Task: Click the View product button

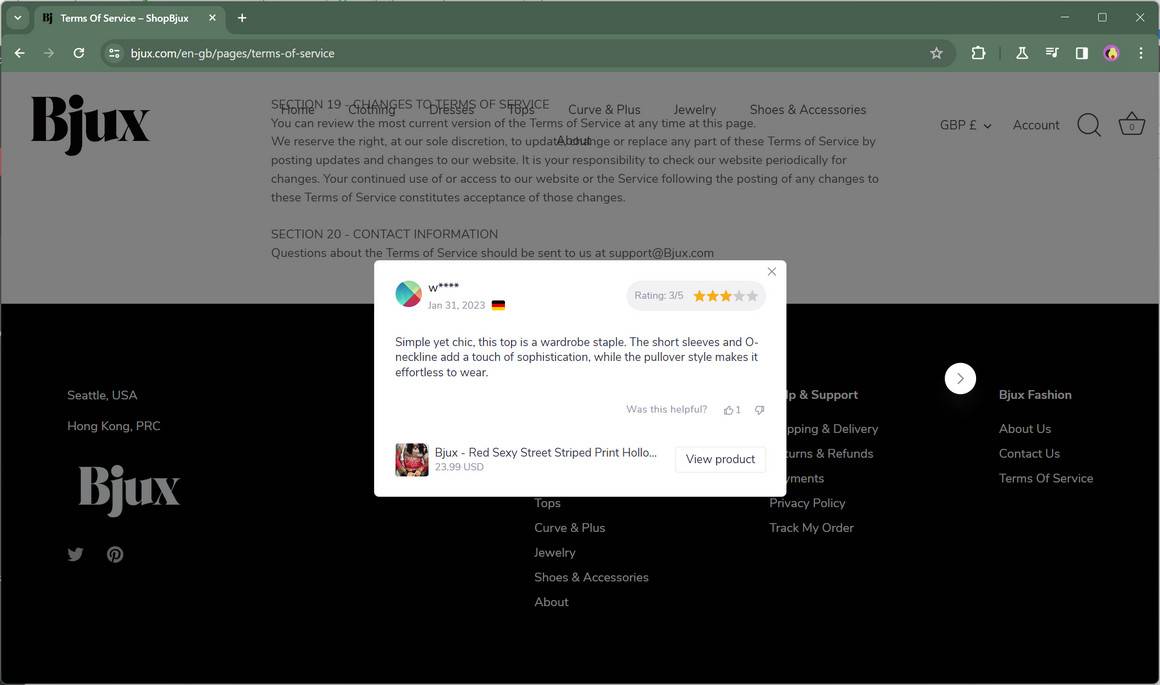Action: click(721, 459)
